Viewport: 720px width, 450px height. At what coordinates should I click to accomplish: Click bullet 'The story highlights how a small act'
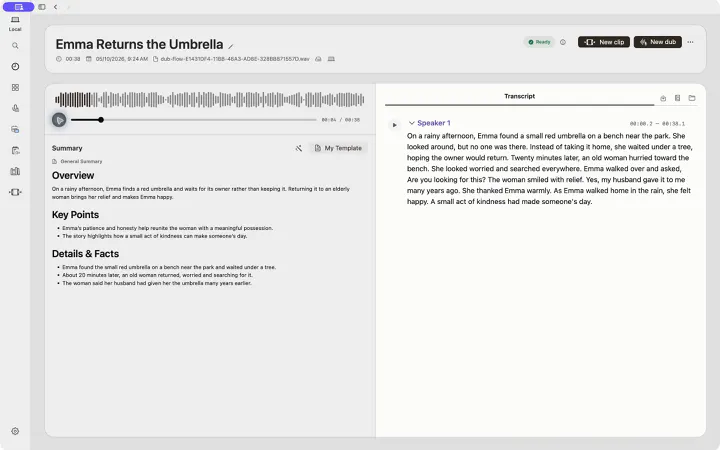coord(154,236)
